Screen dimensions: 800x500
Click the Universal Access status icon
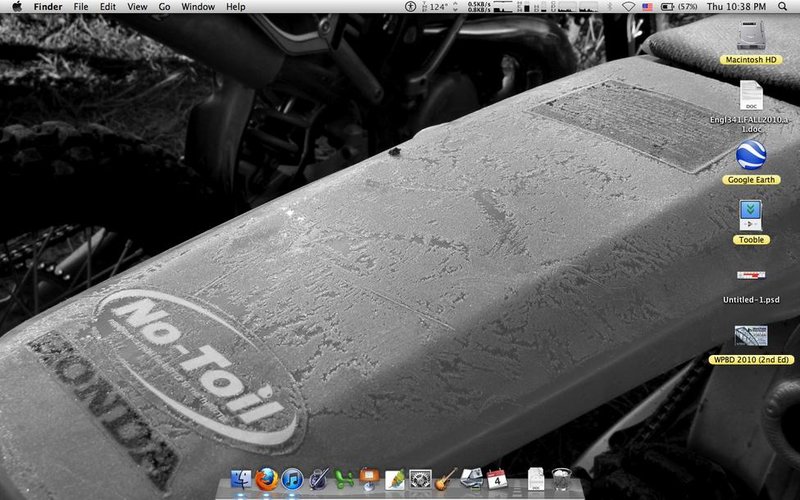tap(411, 7)
